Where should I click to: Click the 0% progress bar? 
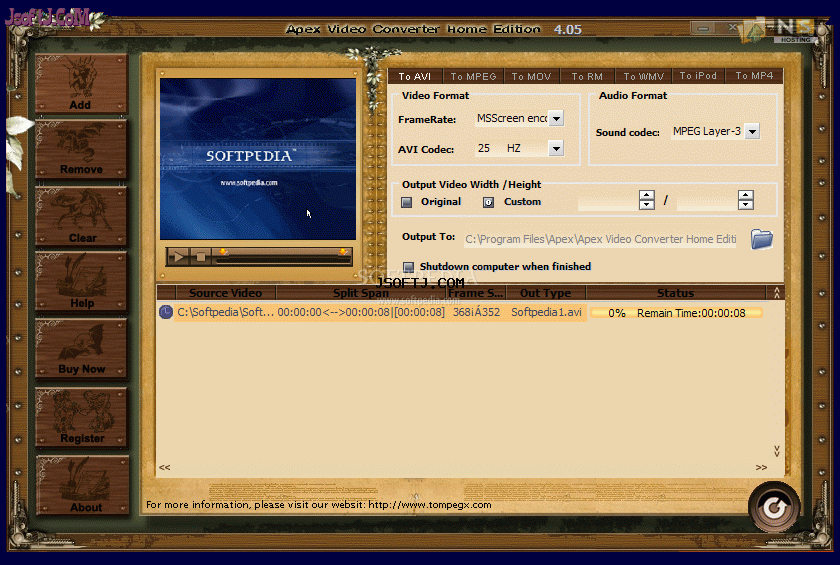[x=676, y=313]
